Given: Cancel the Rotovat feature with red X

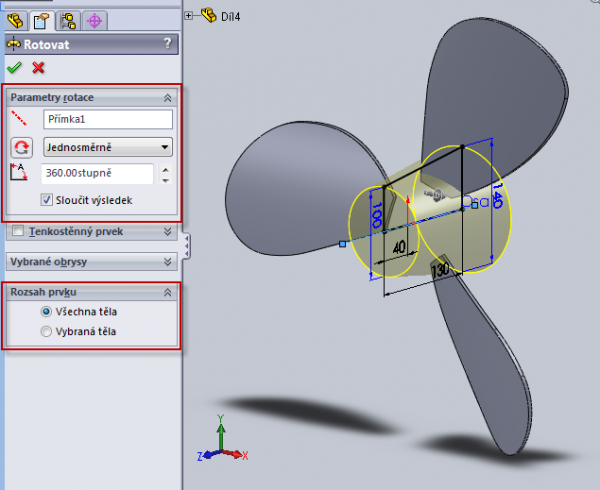Looking at the screenshot, I should (x=38, y=68).
